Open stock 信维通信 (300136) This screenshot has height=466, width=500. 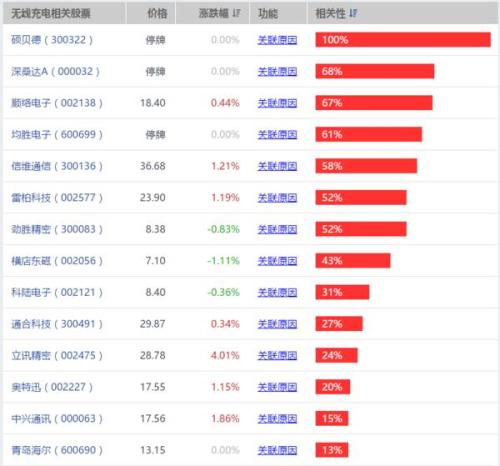(x=57, y=166)
